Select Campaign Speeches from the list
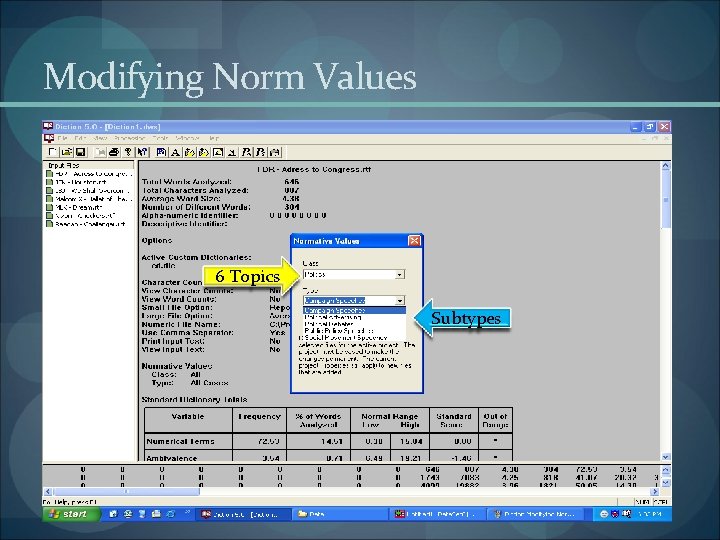 coord(354,310)
